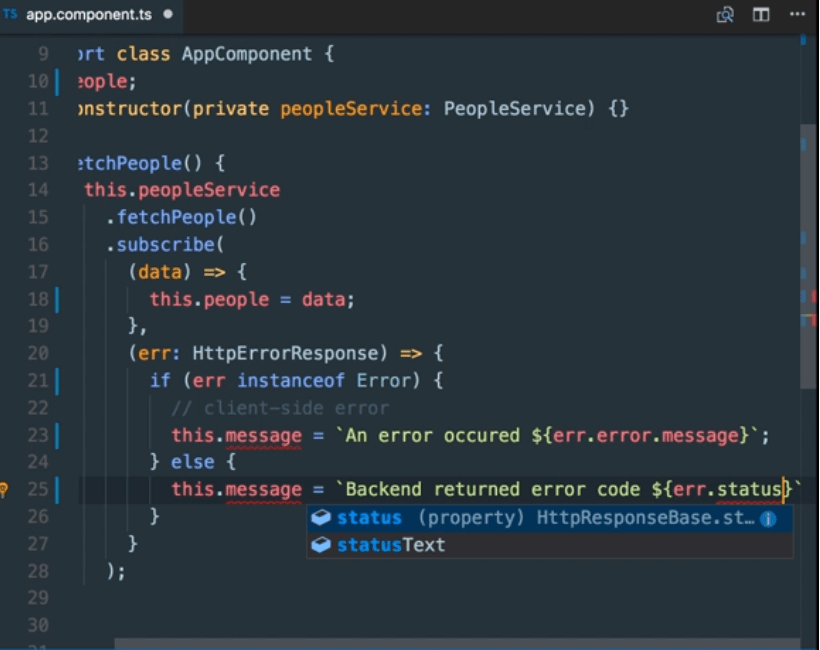Open the find-in-files preview icon in the title bar
Screen dimensions: 820x650
coord(725,15)
